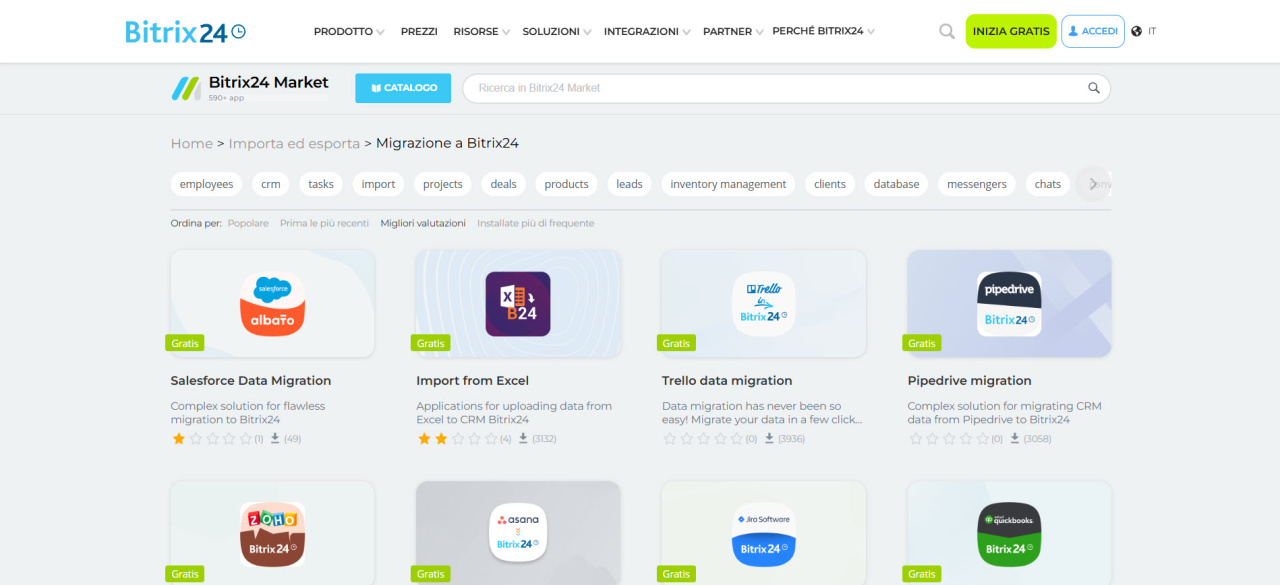Open the Bitrix24 logo home link
The width and height of the screenshot is (1280, 585).
click(185, 32)
